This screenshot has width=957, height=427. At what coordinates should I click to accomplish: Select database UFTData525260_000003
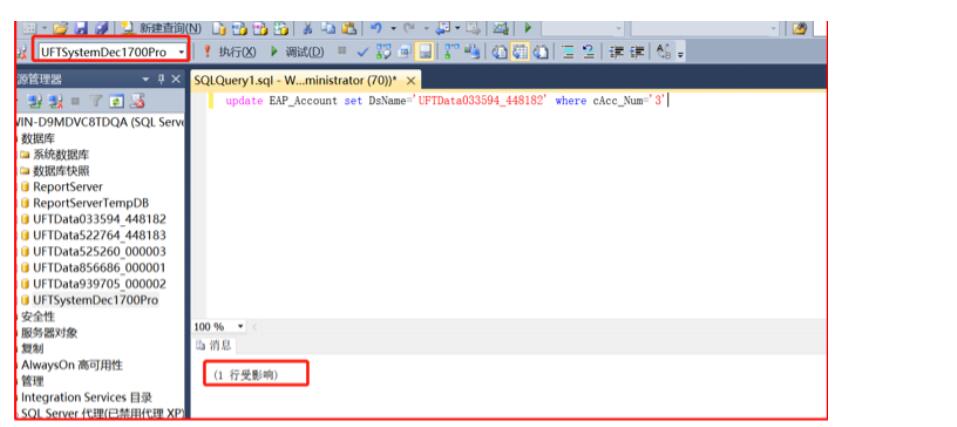click(99, 251)
